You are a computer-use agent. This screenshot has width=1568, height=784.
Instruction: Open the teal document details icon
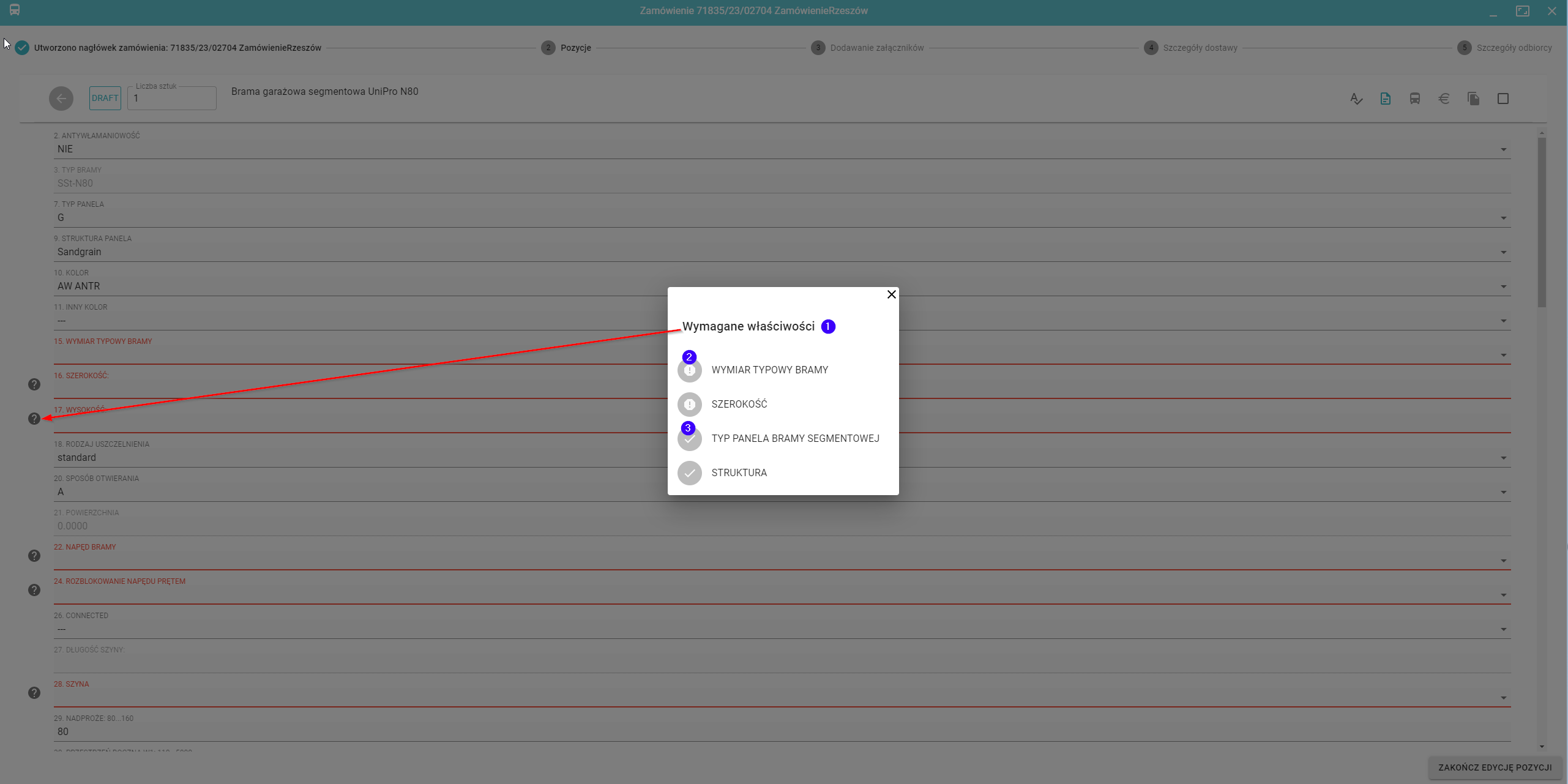pyautogui.click(x=1385, y=99)
